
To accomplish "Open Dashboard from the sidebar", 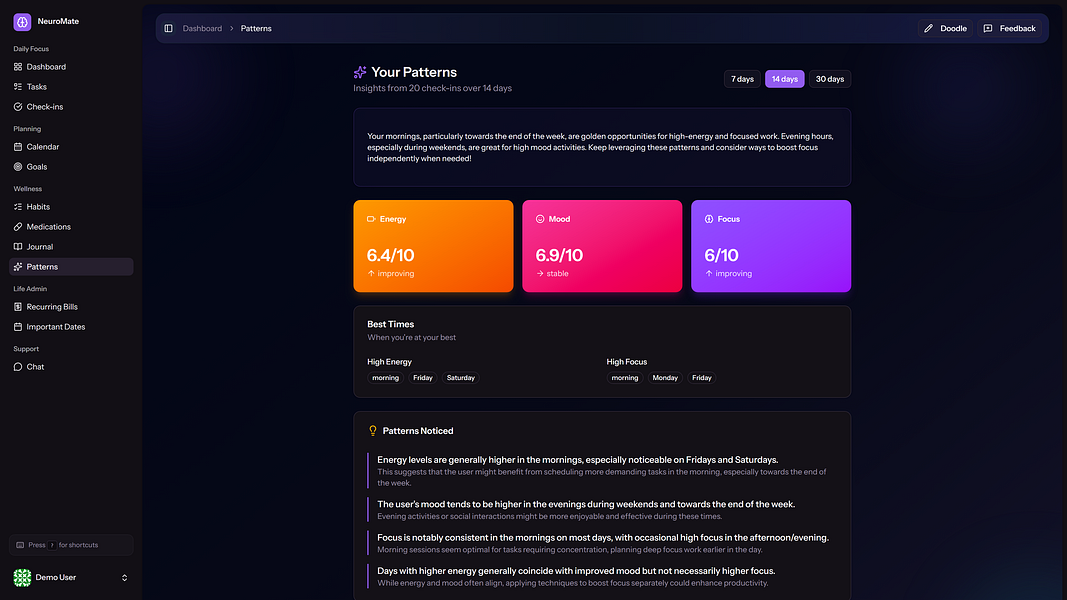I will pos(71,67).
